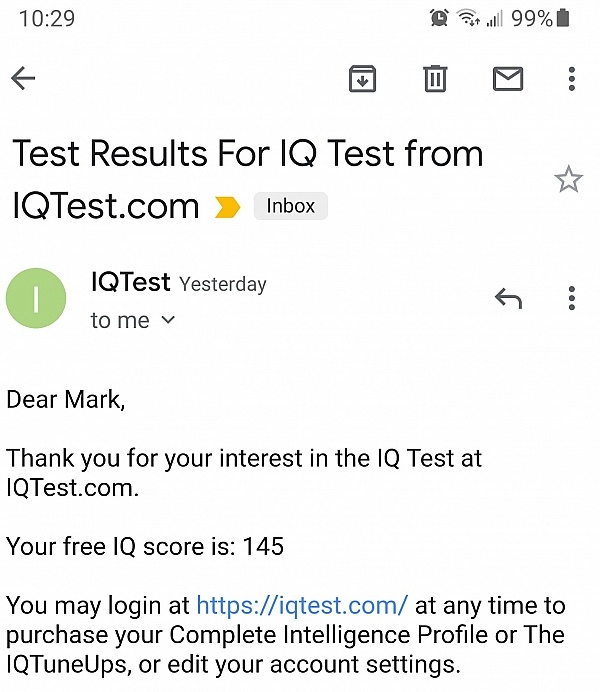Mark email as unread

(508, 79)
